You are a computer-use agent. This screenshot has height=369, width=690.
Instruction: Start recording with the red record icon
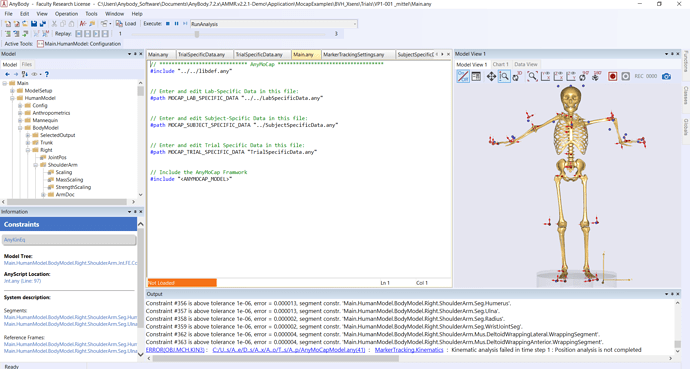[612, 77]
